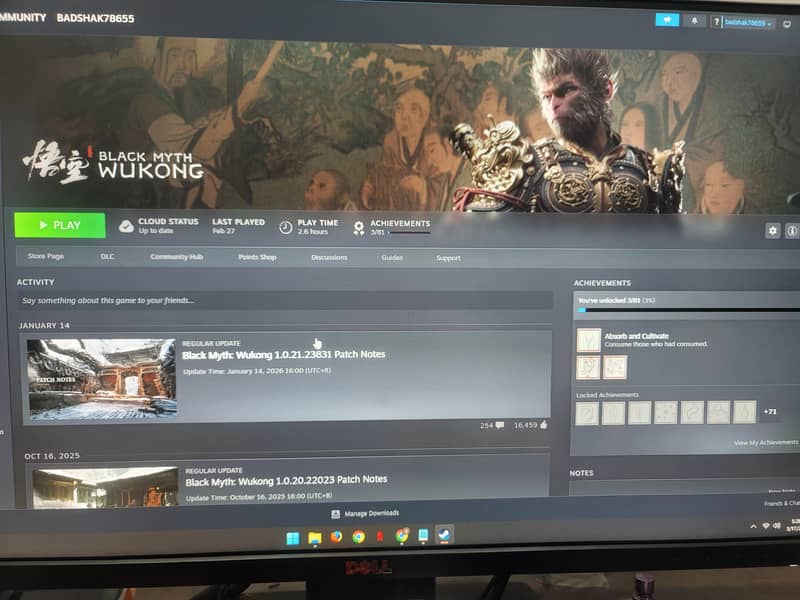This screenshot has width=800, height=600.
Task: Click the Play Time clock icon
Action: tap(286, 227)
